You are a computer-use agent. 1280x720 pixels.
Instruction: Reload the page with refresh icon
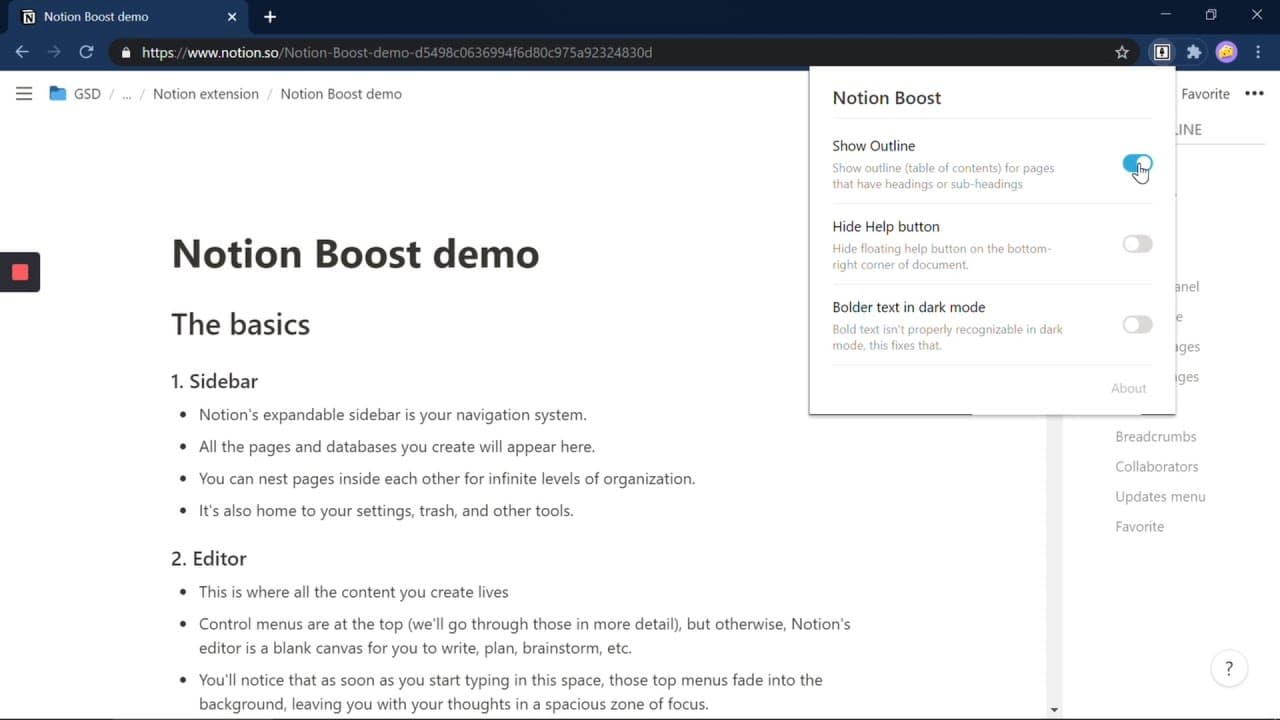click(x=86, y=52)
